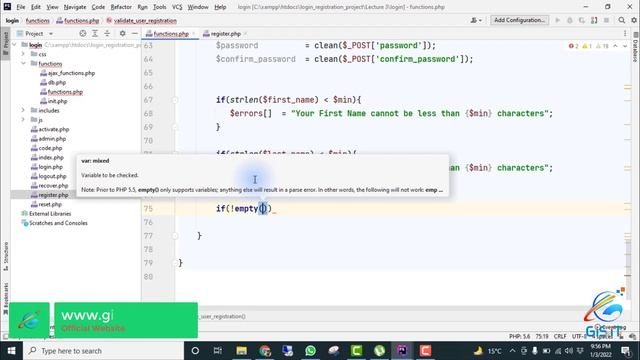Open the File menu
640x360 pixels.
(20, 7)
